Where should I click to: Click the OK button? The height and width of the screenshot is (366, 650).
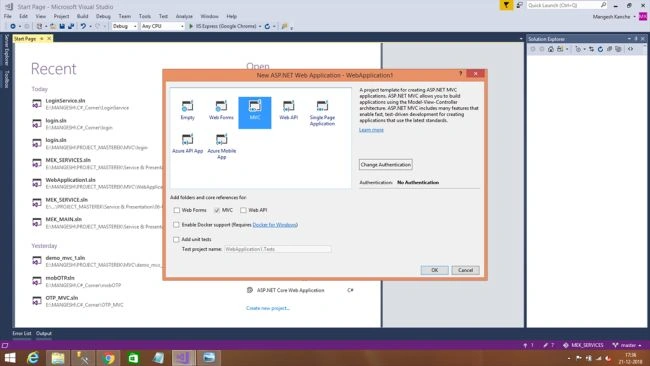click(x=434, y=270)
